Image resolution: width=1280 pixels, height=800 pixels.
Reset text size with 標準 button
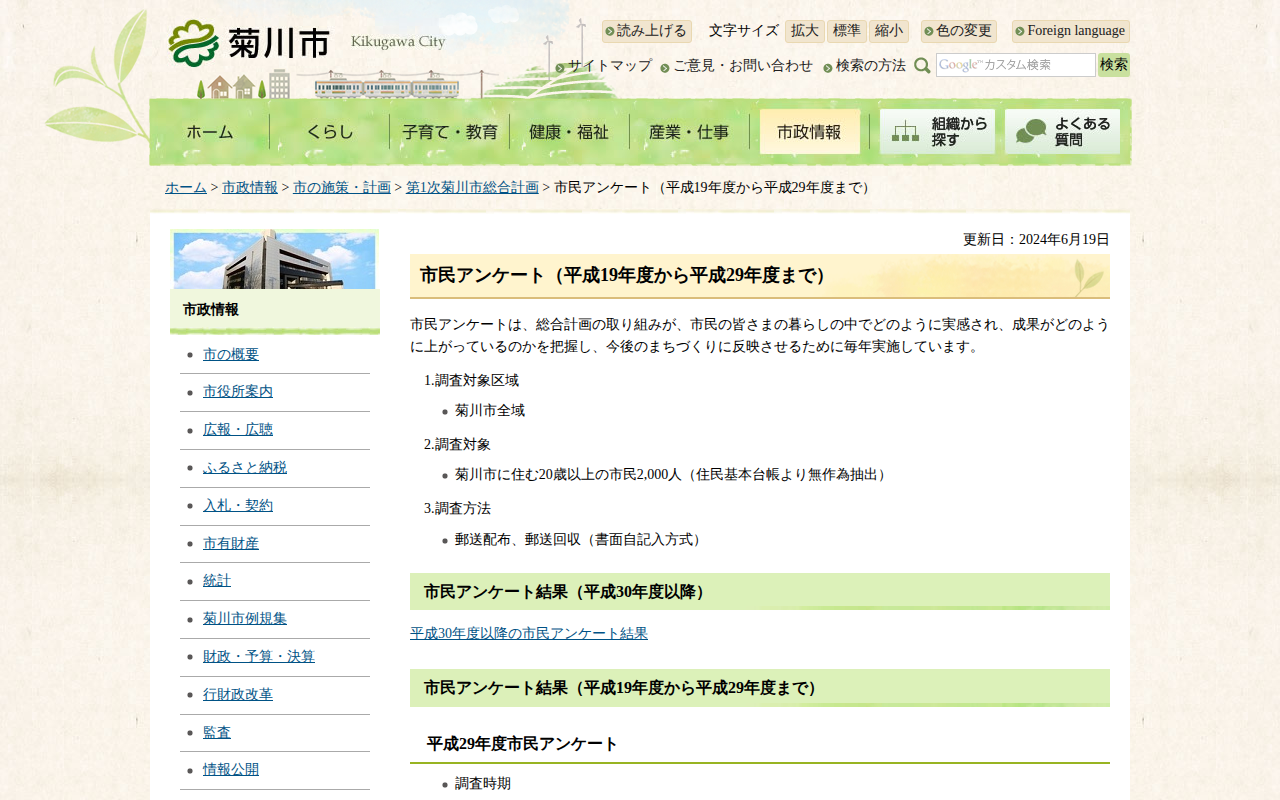847,31
